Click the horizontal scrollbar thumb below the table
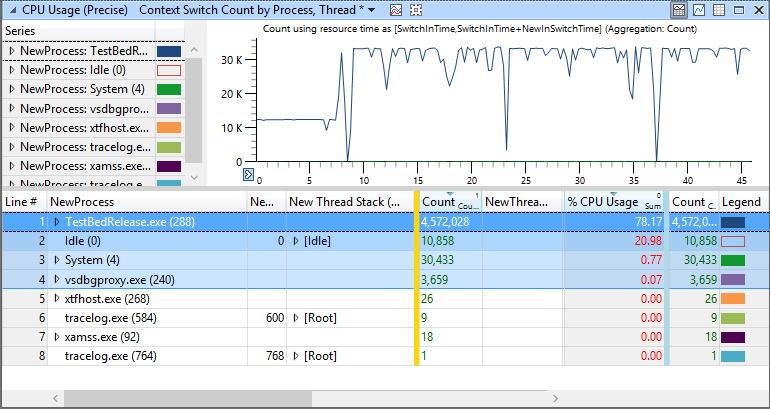Image resolution: width=770 pixels, height=409 pixels. pyautogui.click(x=188, y=398)
